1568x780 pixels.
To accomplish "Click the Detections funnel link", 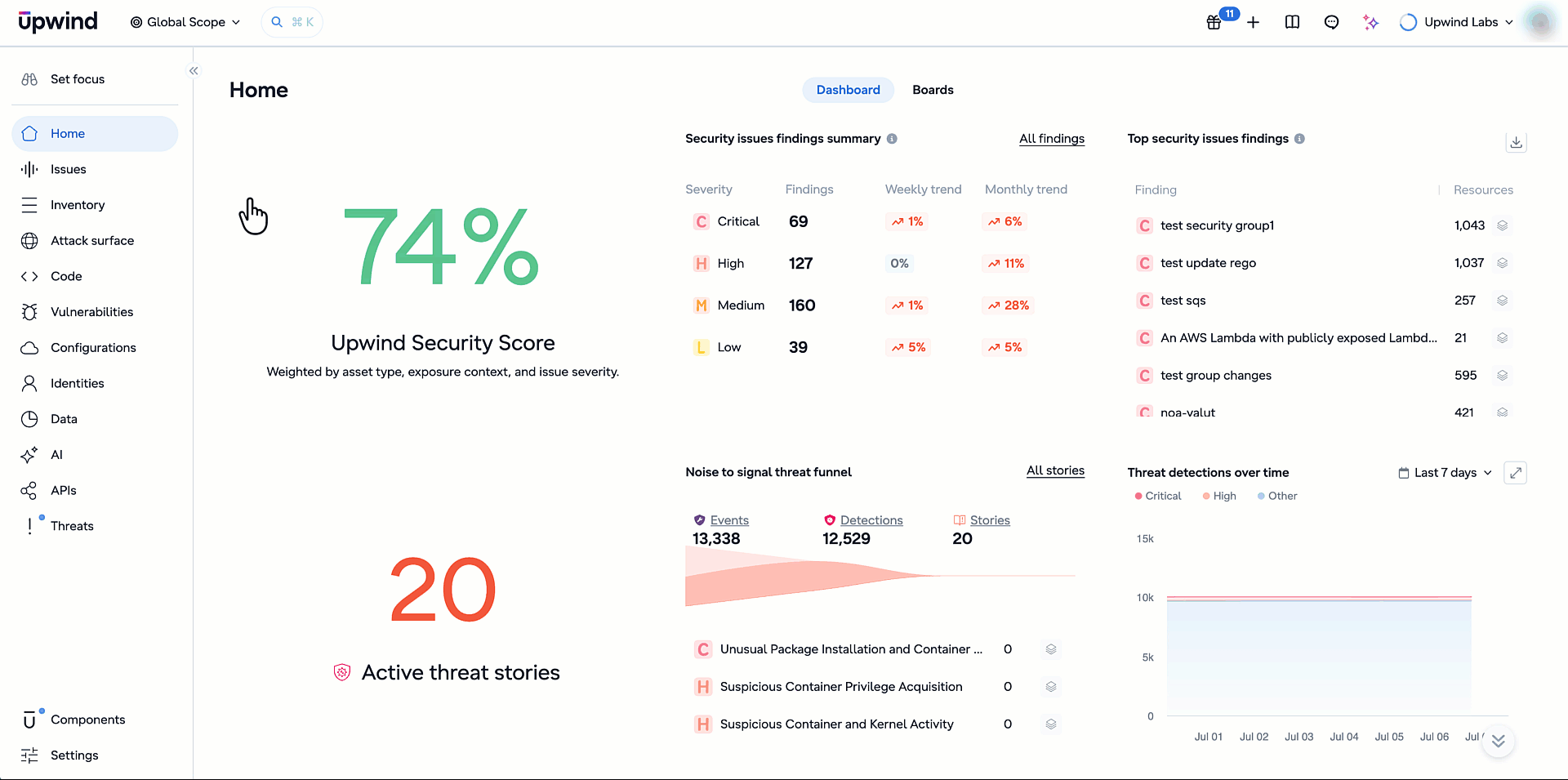I will tap(871, 520).
